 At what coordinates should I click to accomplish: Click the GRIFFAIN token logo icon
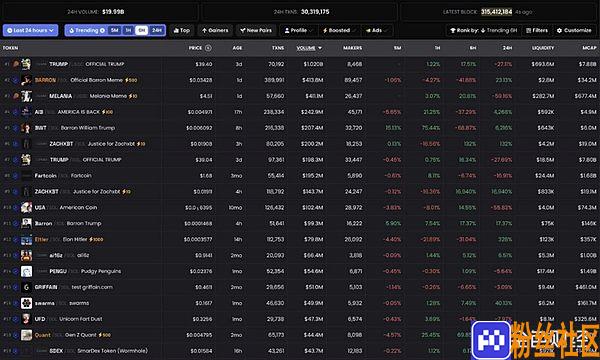[26, 287]
